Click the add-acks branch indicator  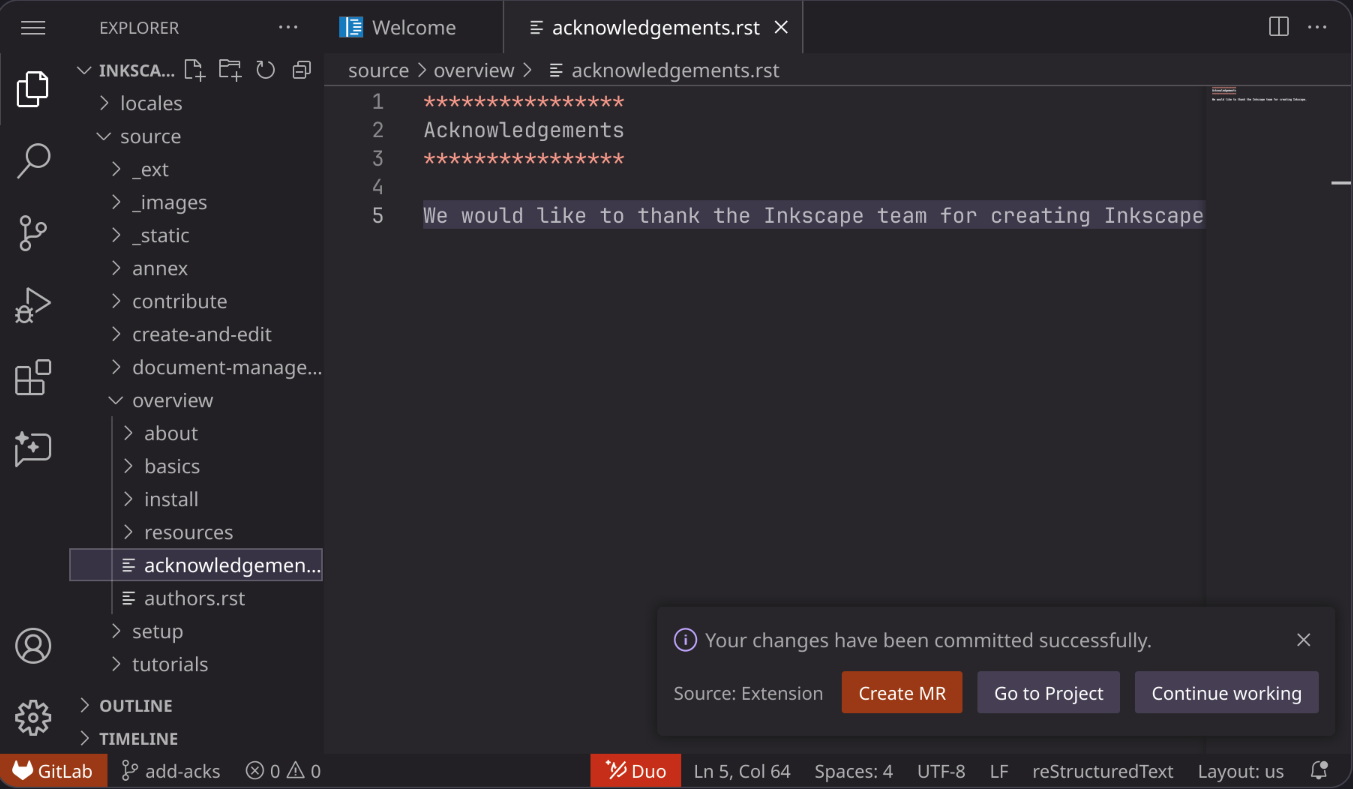pos(170,771)
